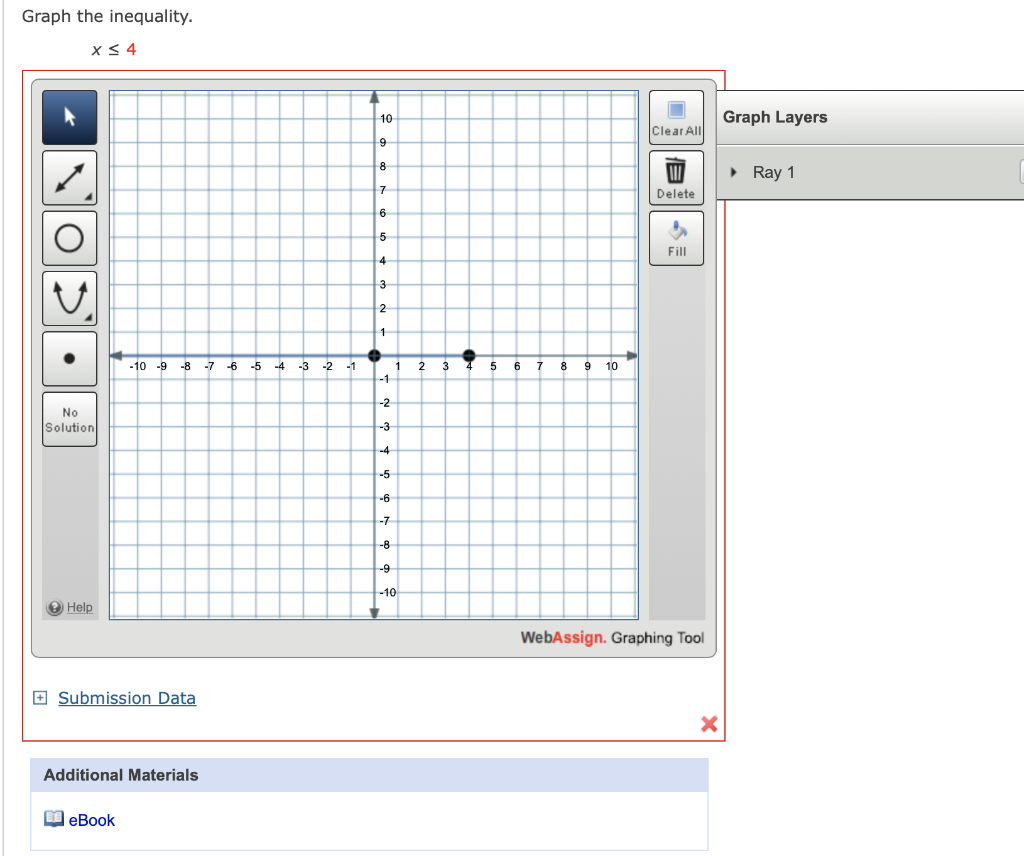Pick the point plotting tool

click(x=69, y=358)
